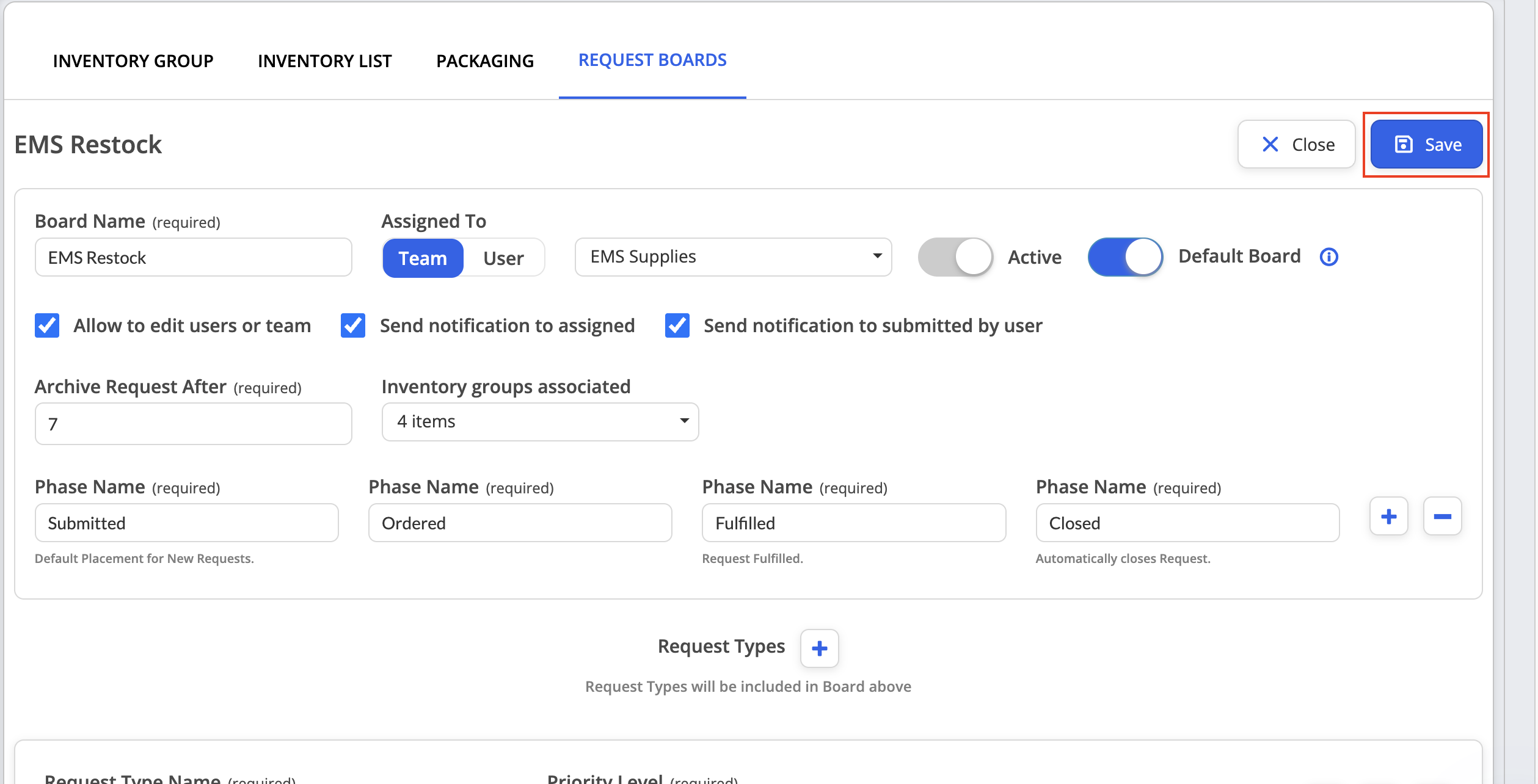Click the Save button
The height and width of the screenshot is (784, 1538).
click(x=1426, y=145)
